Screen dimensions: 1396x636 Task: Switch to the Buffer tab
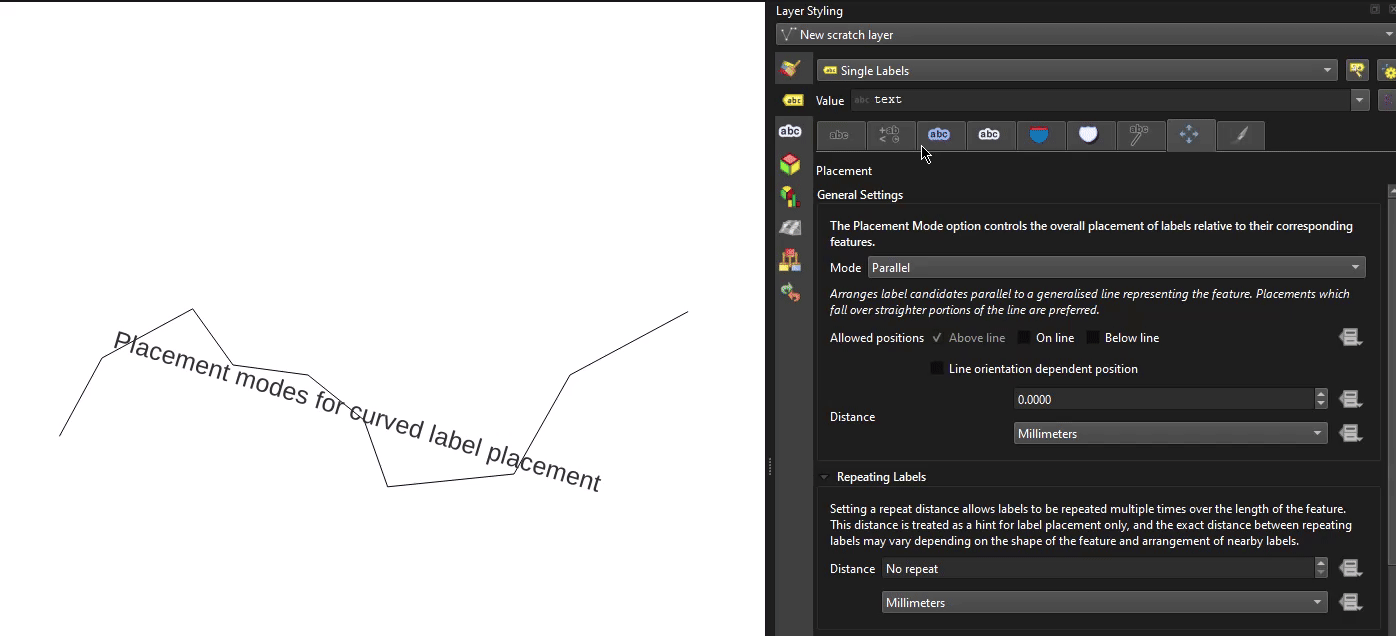point(939,135)
